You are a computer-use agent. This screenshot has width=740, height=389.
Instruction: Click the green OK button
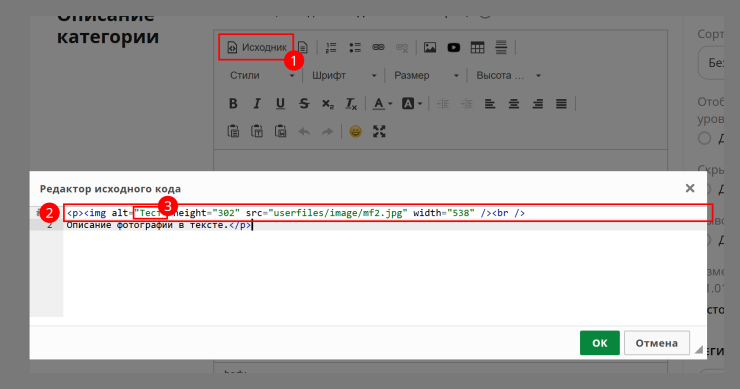599,343
